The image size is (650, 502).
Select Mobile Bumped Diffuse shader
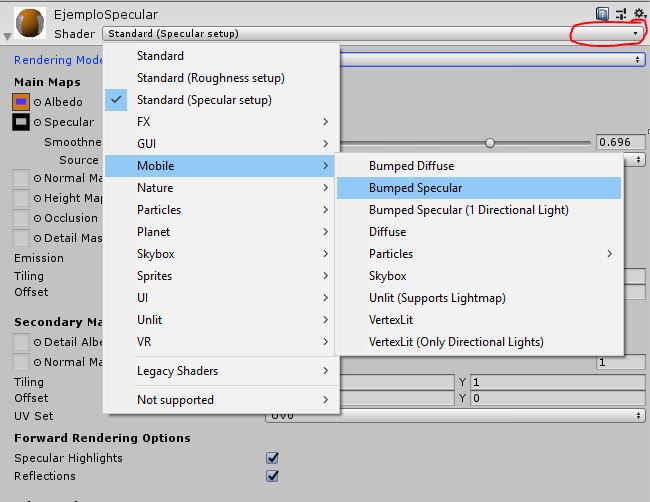(479, 166)
